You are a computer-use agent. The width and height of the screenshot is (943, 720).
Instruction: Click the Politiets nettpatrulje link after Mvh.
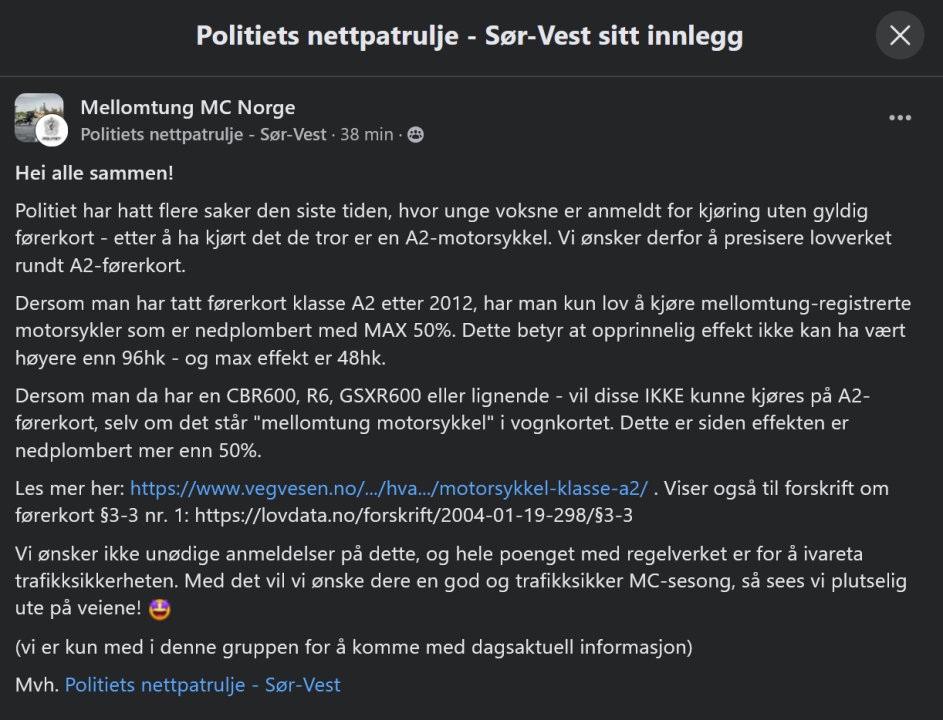click(202, 685)
